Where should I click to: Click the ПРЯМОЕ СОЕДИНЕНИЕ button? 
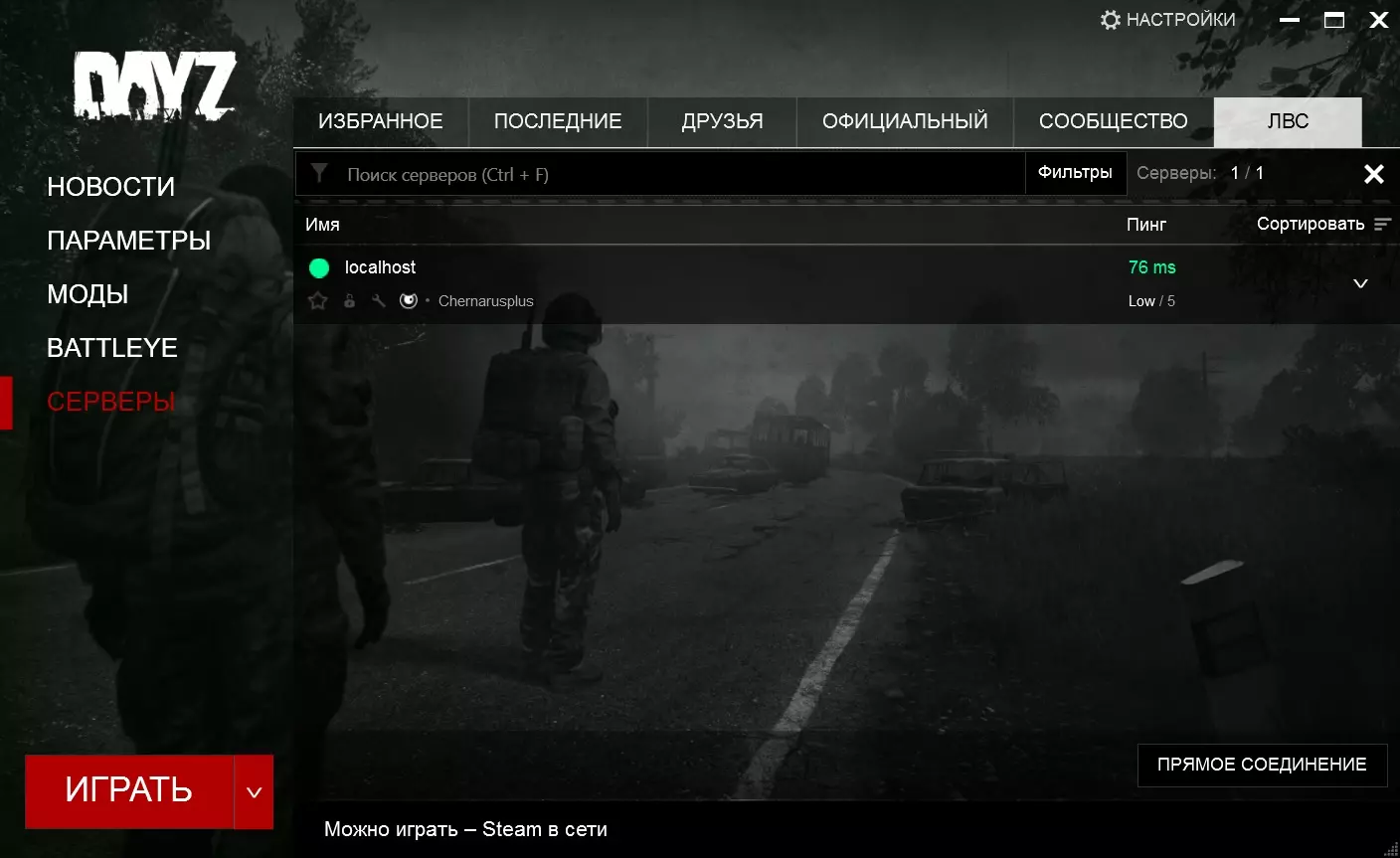coord(1262,765)
